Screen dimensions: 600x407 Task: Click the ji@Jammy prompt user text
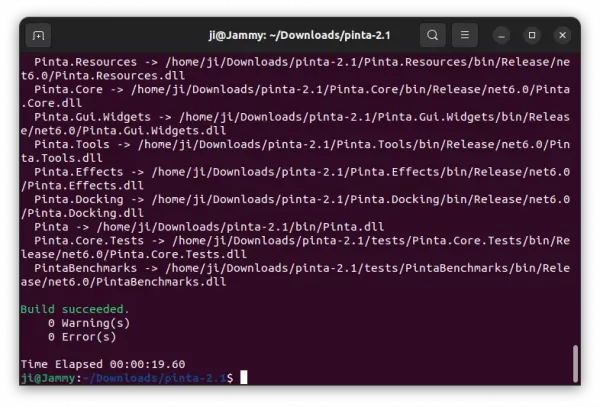[x=48, y=378]
